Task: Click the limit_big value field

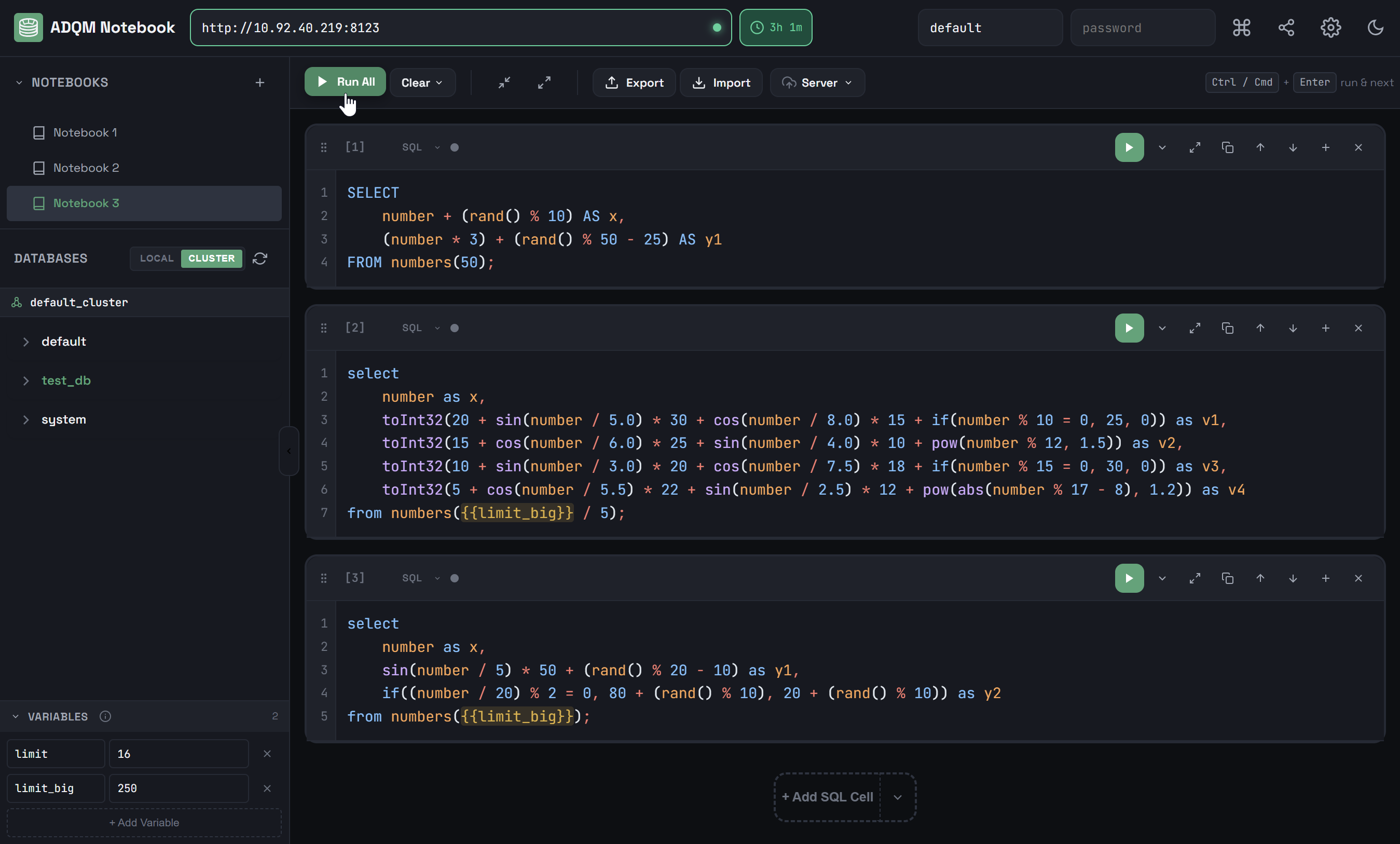Action: point(179,788)
